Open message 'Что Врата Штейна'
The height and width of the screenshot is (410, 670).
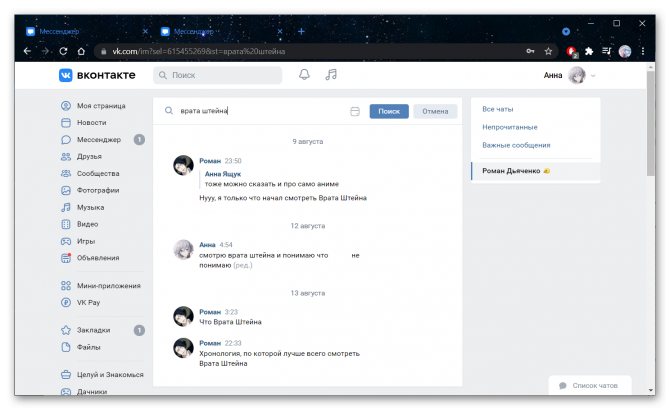coord(230,322)
